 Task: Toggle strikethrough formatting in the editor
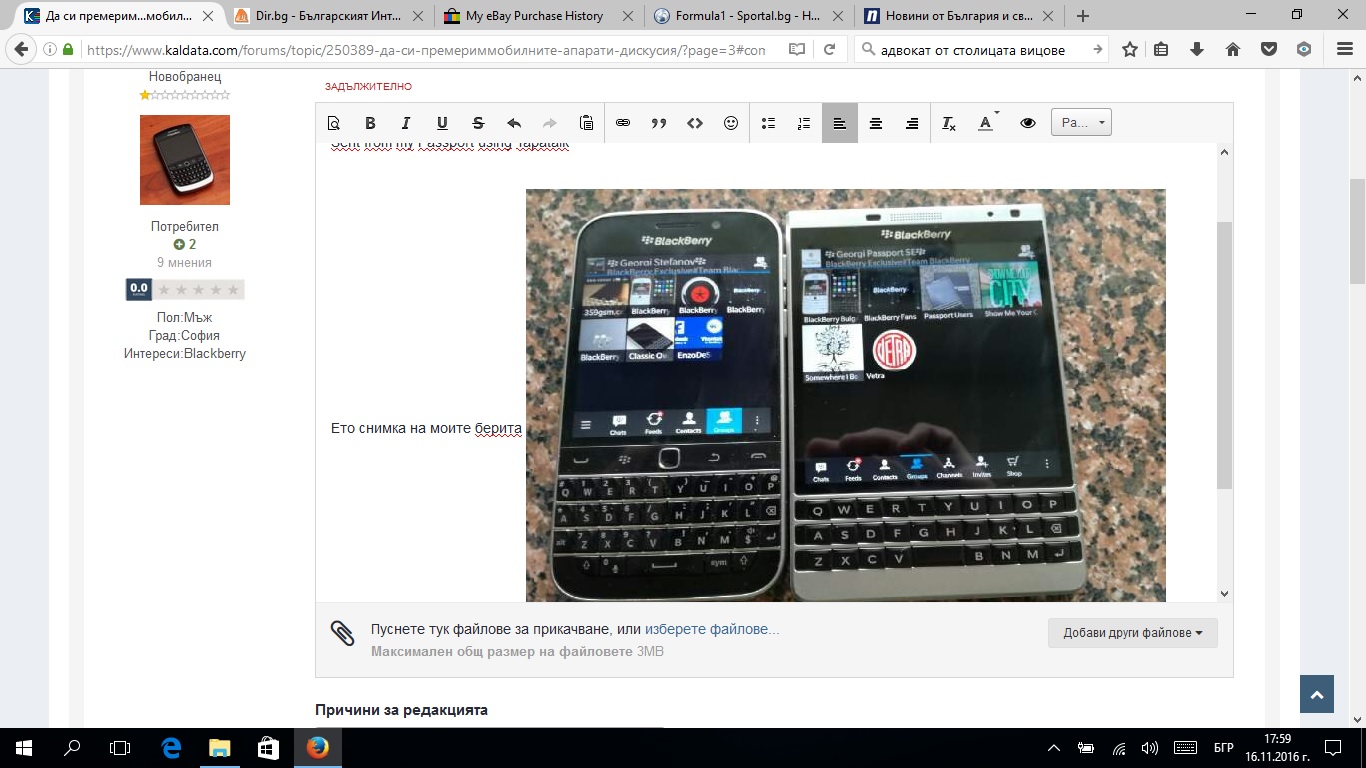(478, 123)
